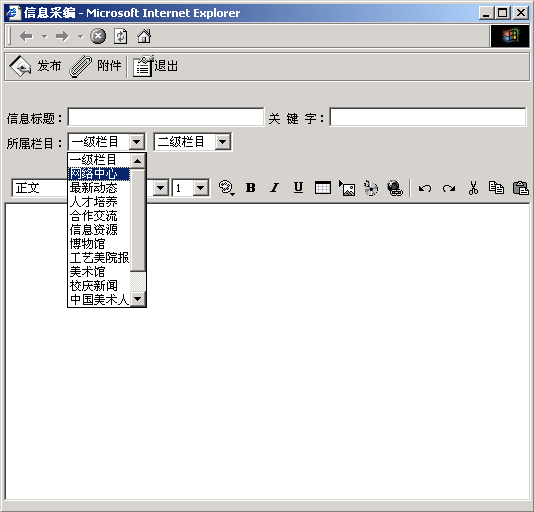Click the undo arrow icon
Viewport: 534px width, 512px height.
(425, 188)
